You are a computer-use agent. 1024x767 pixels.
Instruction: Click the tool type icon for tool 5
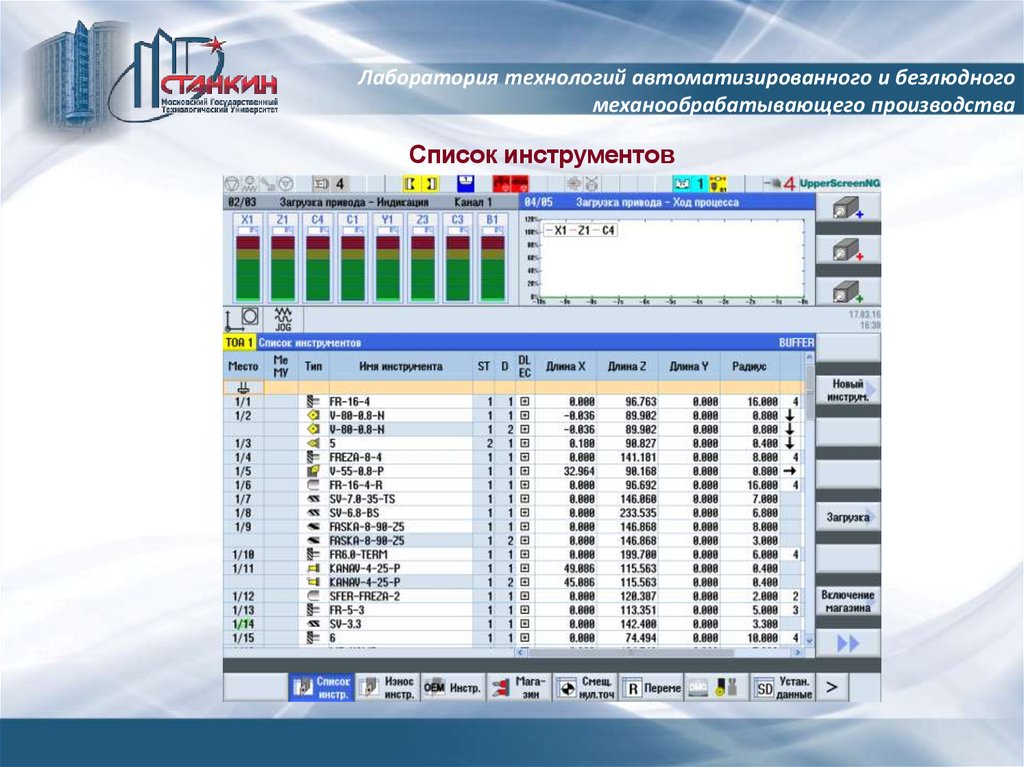(313, 444)
